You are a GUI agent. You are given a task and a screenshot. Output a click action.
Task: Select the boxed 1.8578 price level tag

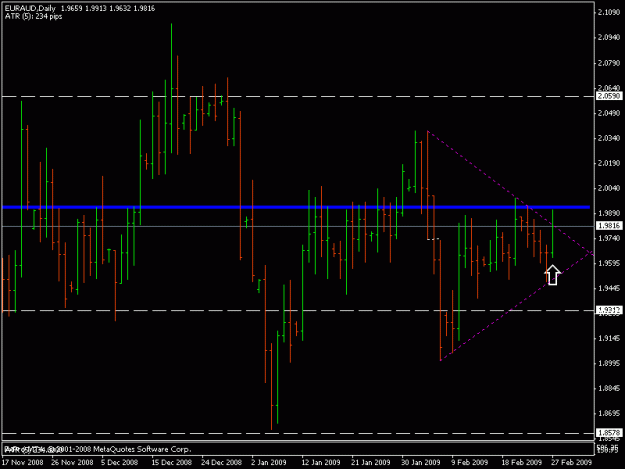[609, 433]
